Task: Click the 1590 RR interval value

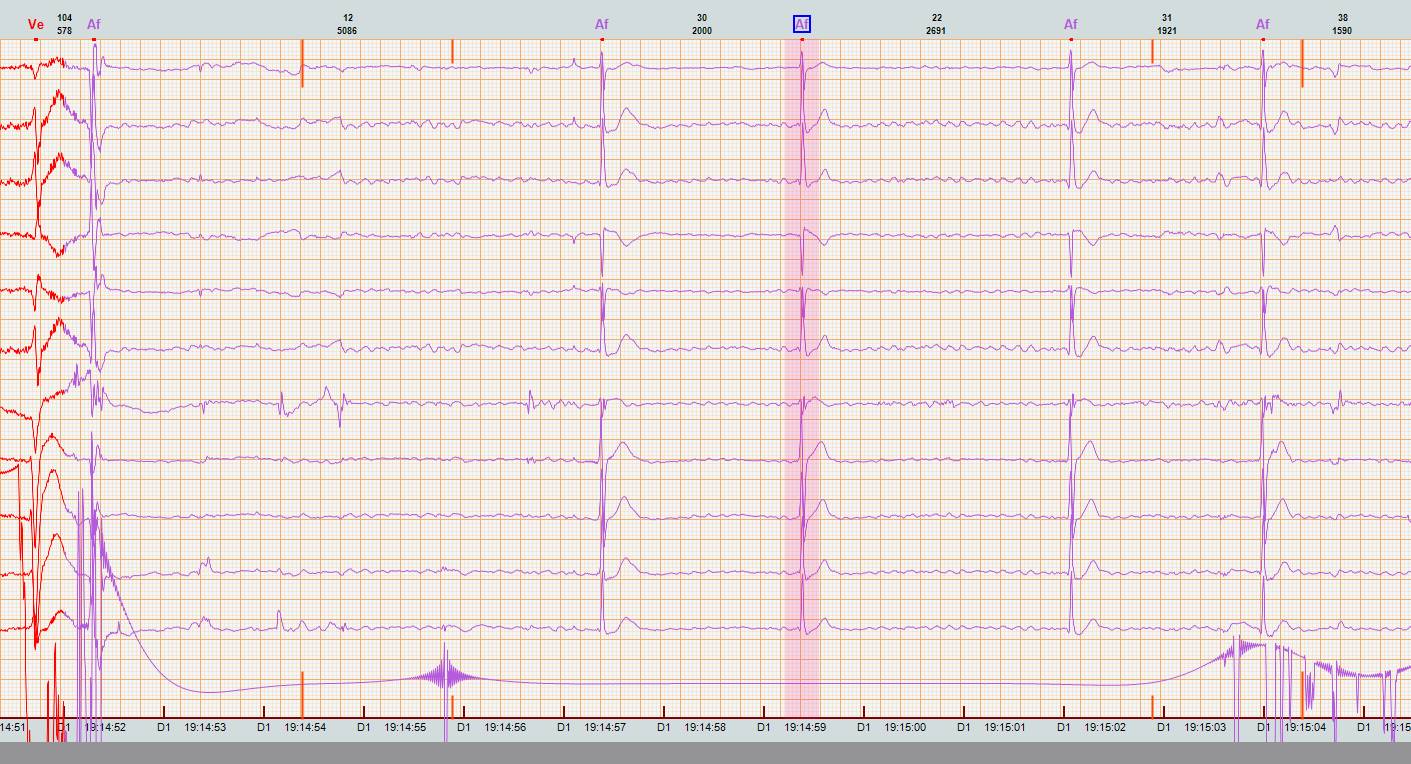Action: [x=1342, y=31]
